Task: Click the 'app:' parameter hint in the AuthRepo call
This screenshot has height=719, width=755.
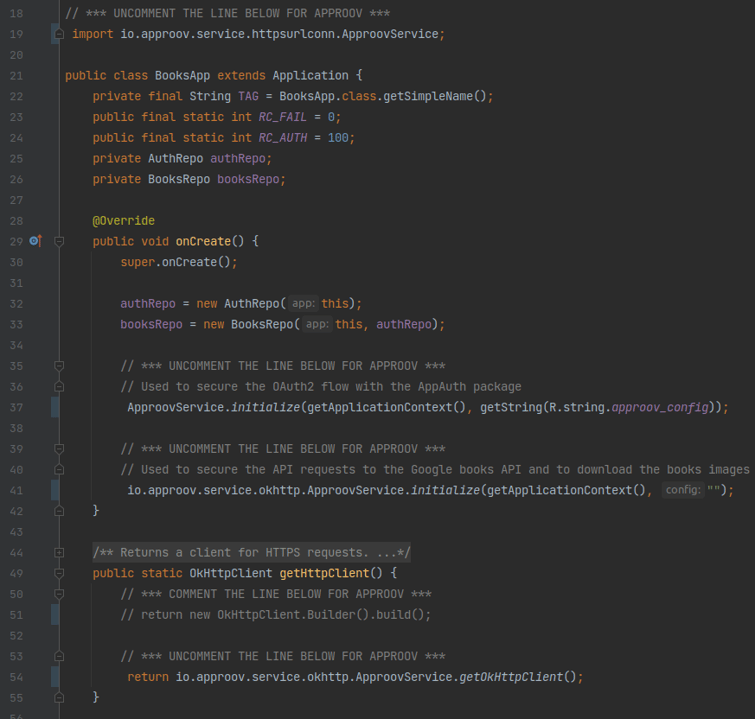Action: click(303, 303)
